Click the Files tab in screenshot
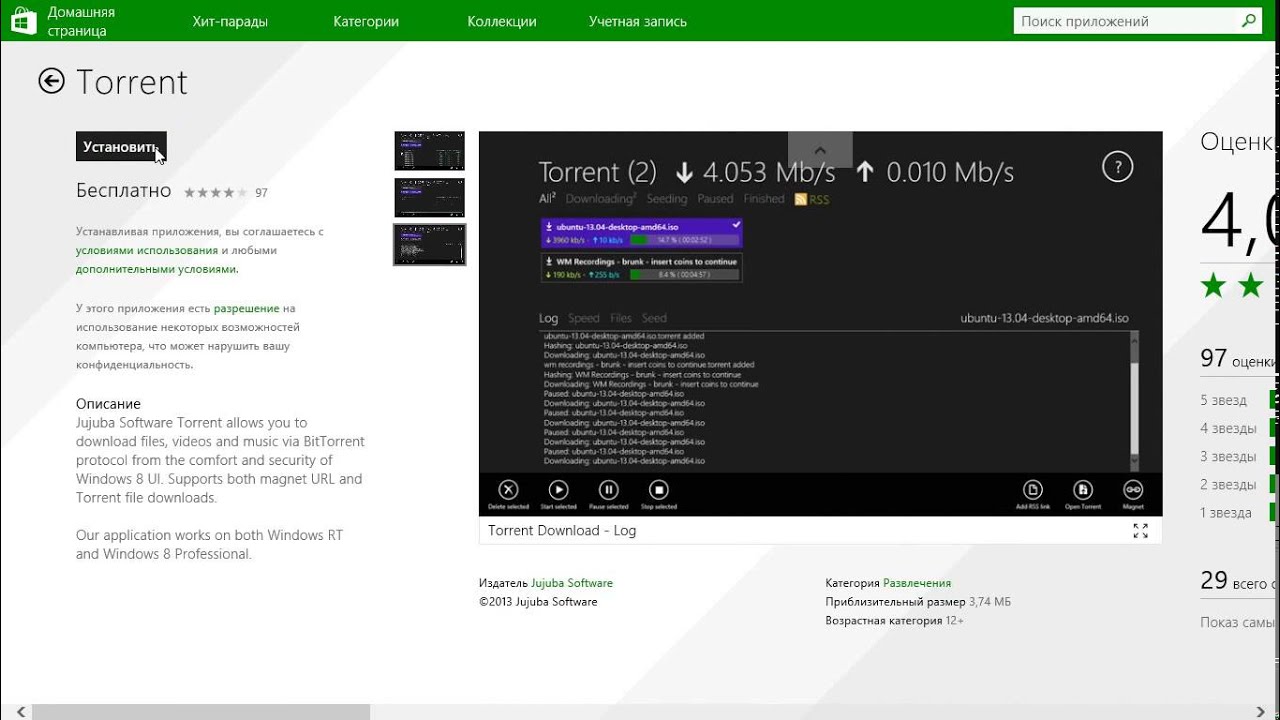This screenshot has width=1280, height=720. tap(621, 319)
